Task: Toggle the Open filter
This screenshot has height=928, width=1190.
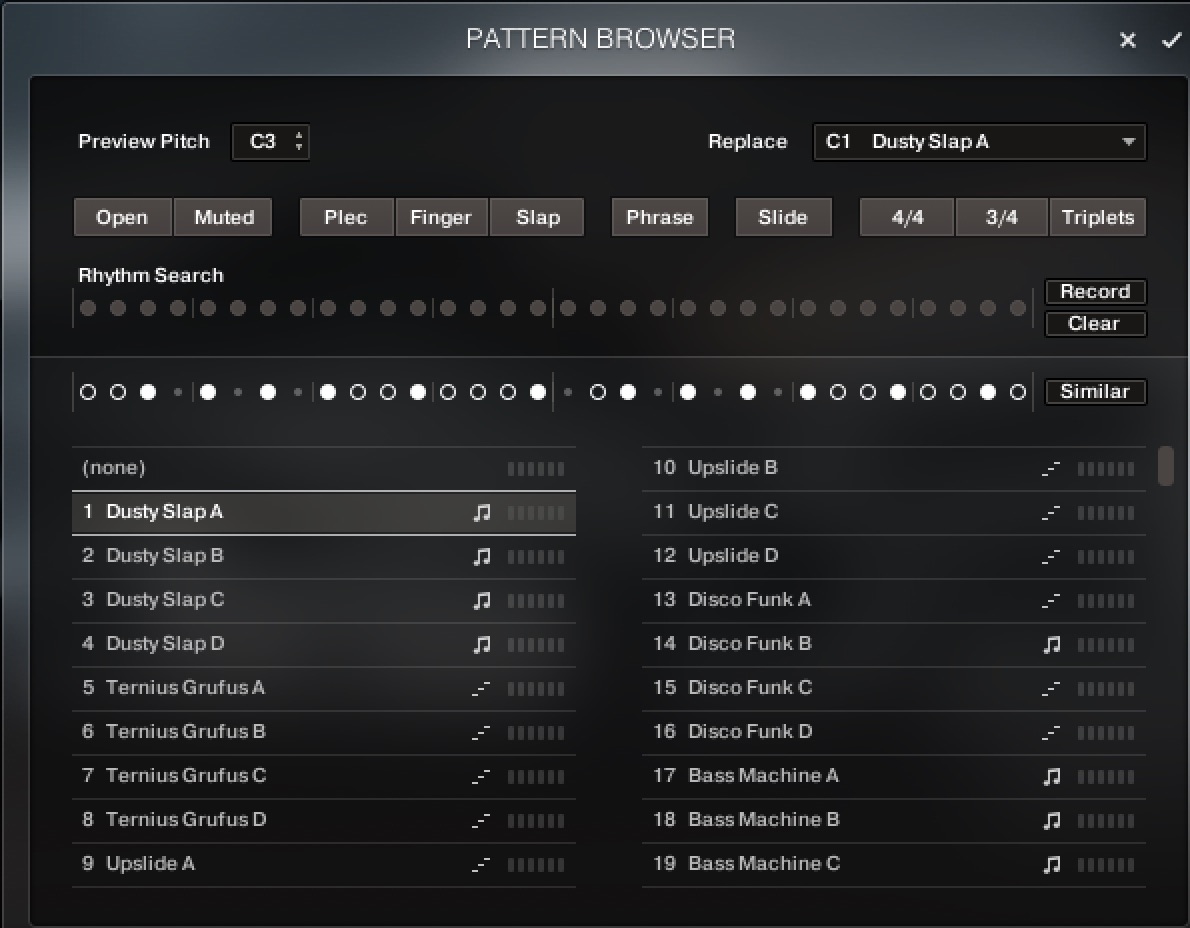Action: click(122, 217)
